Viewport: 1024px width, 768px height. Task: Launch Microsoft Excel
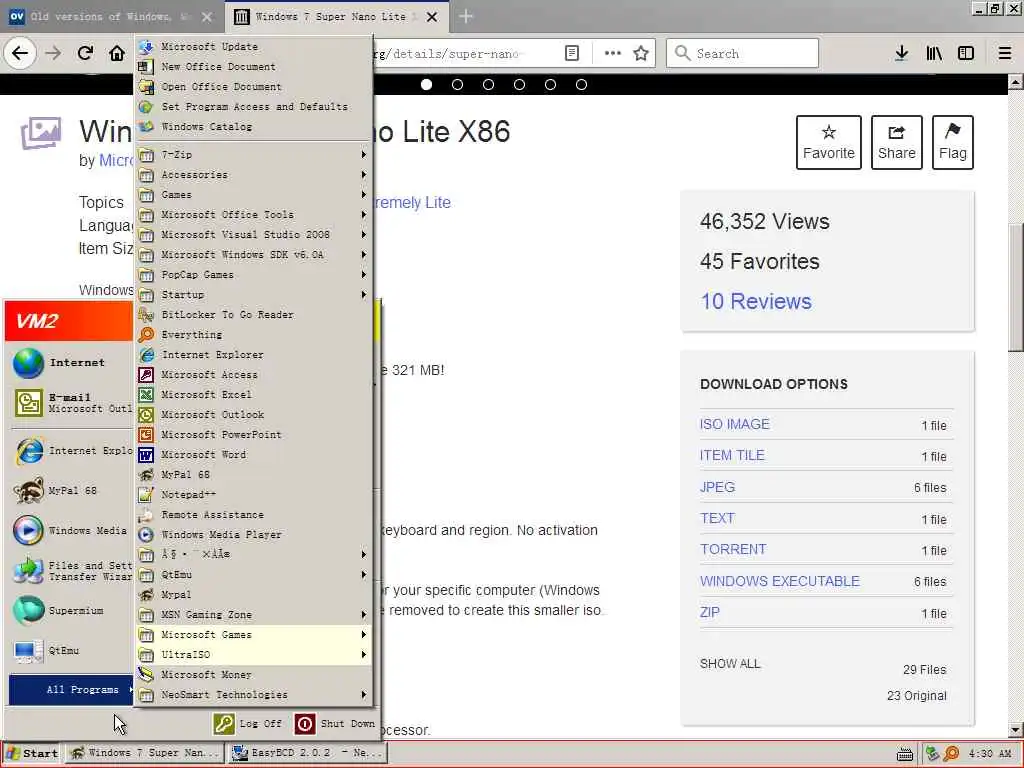pos(253,394)
